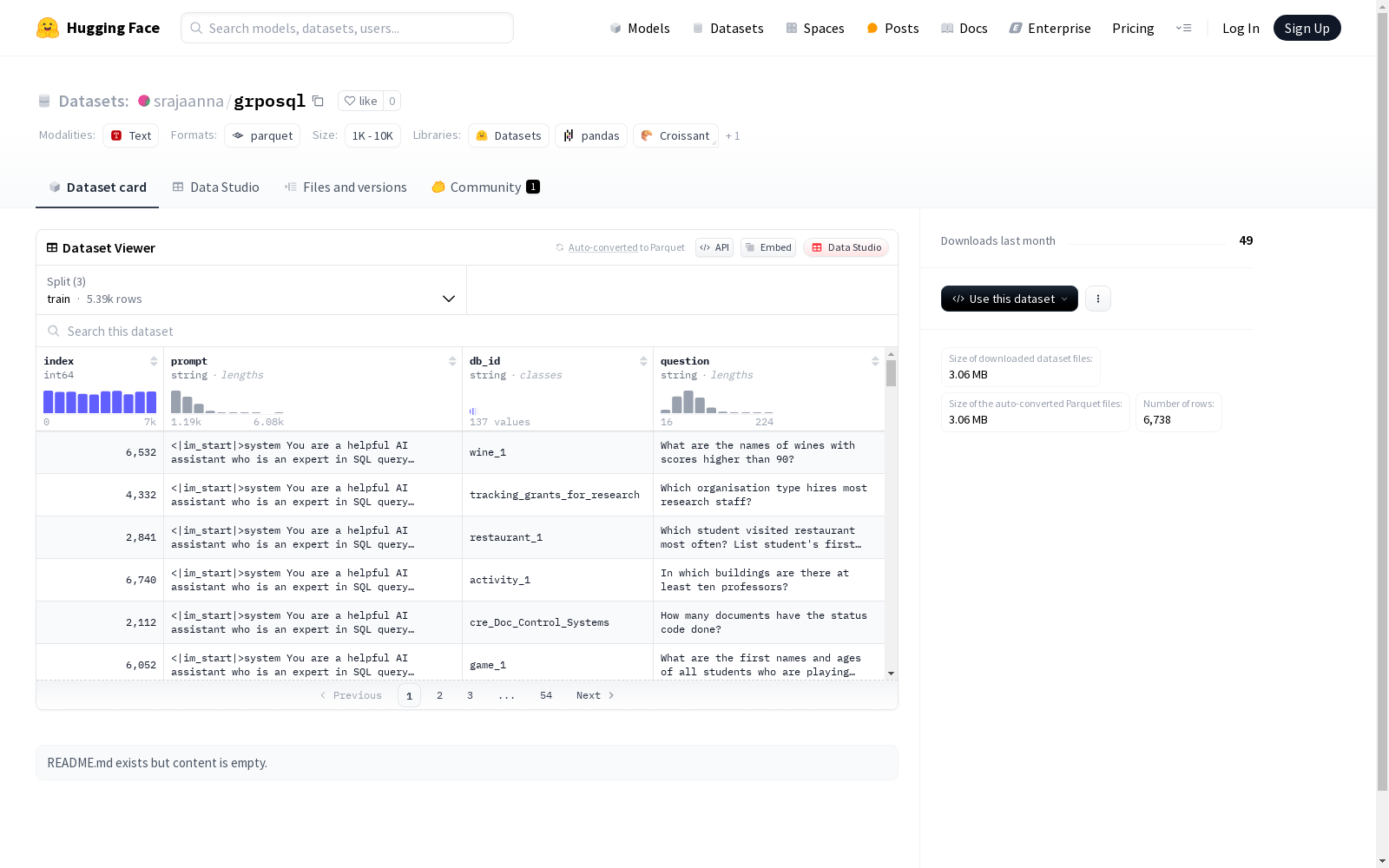The width and height of the screenshot is (1389, 868).
Task: Click the parquet format tag
Action: click(262, 135)
